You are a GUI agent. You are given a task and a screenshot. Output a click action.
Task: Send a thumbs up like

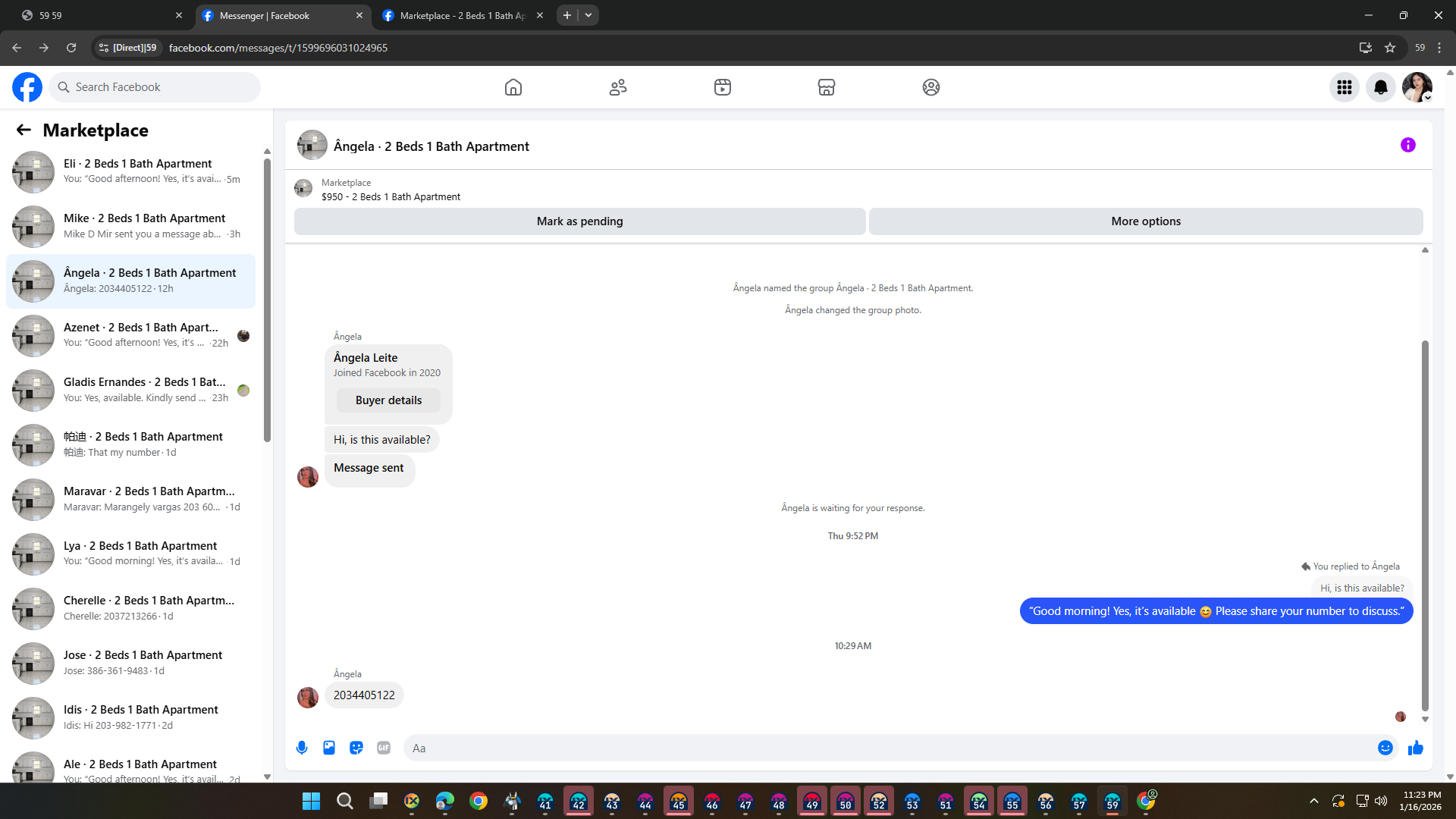click(1415, 748)
